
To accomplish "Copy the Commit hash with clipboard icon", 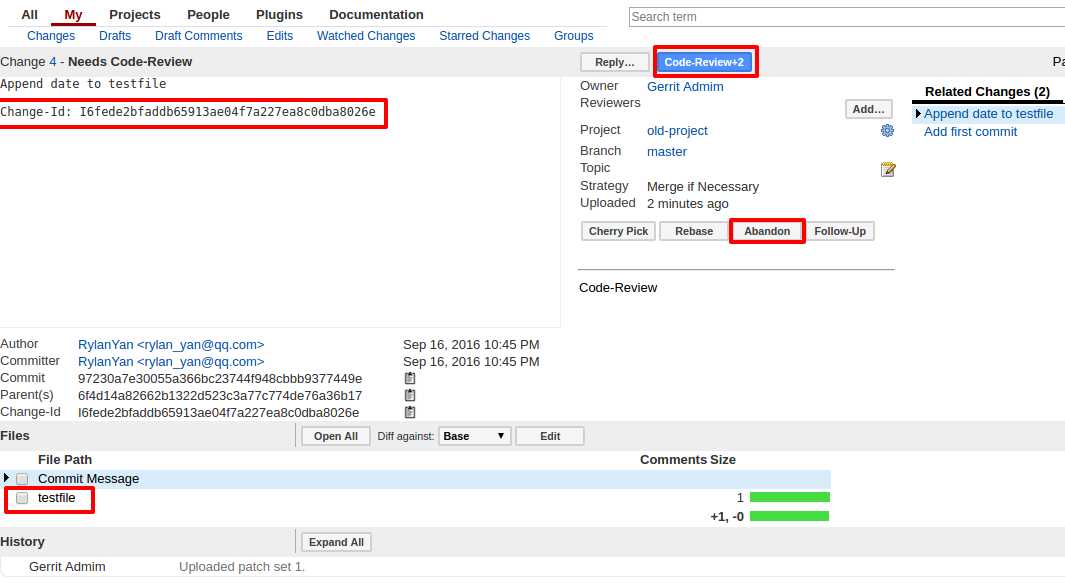I will (410, 378).
